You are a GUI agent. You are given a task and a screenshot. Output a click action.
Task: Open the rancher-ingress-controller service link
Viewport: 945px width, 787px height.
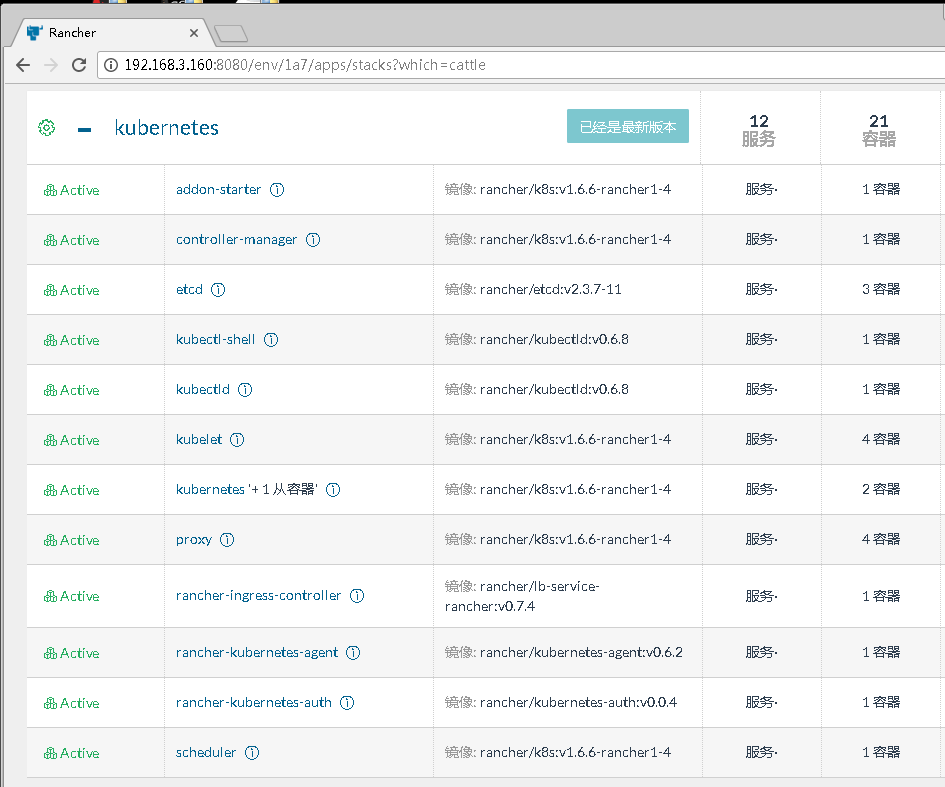pos(258,595)
